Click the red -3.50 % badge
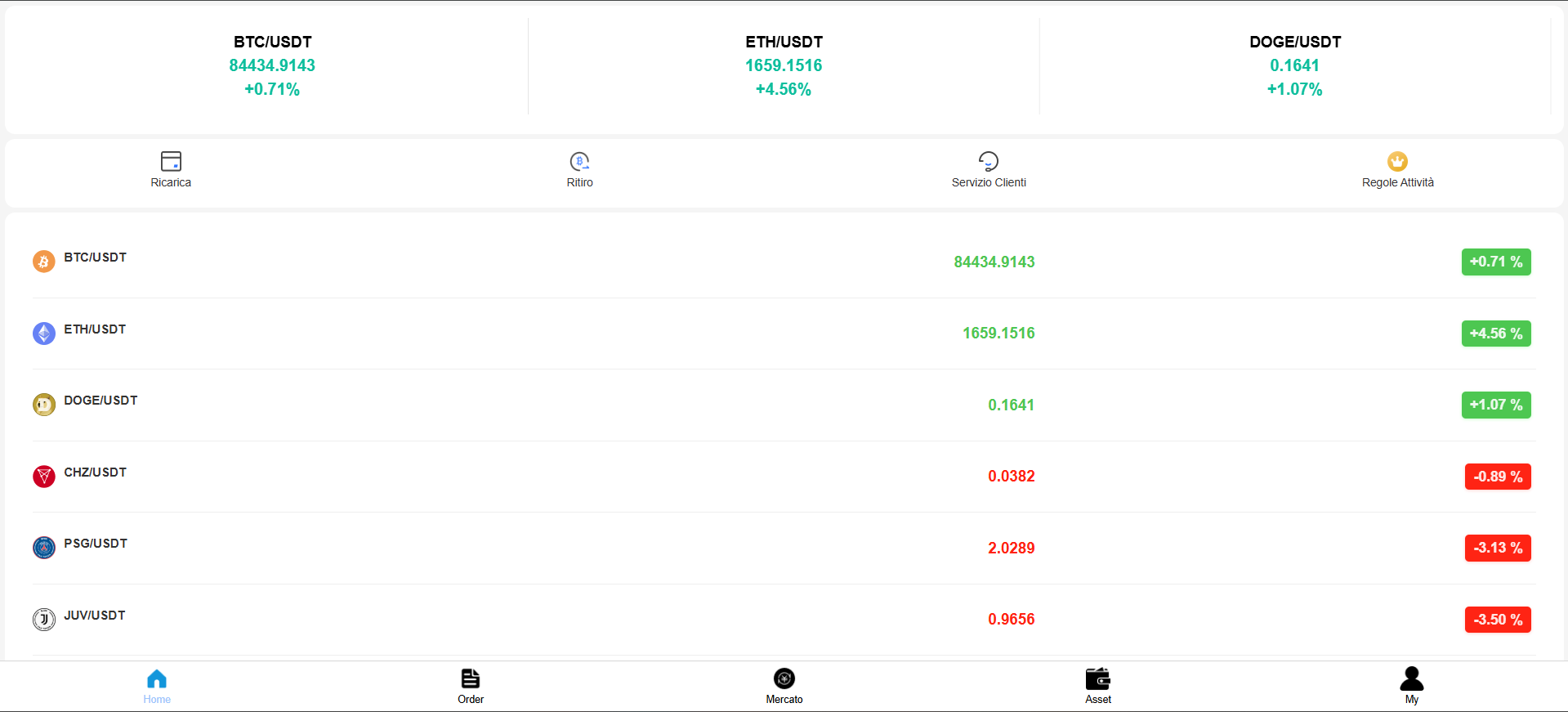This screenshot has width=1568, height=712. pos(1498,620)
